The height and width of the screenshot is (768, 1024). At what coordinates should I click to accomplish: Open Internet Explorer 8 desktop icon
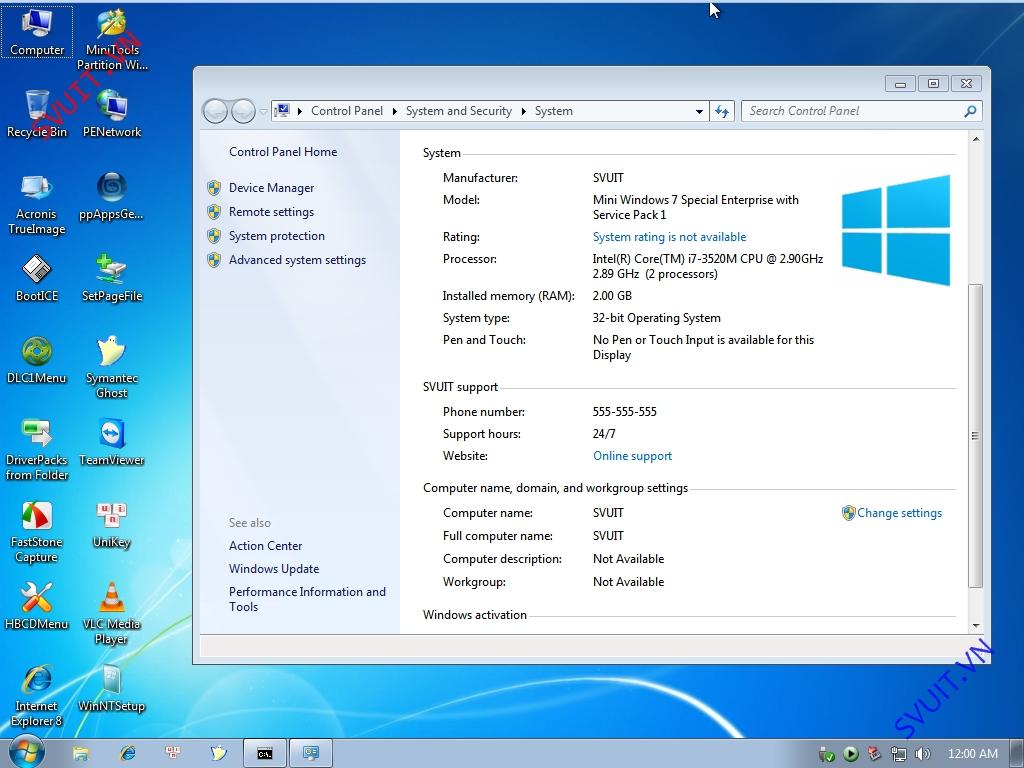click(37, 696)
